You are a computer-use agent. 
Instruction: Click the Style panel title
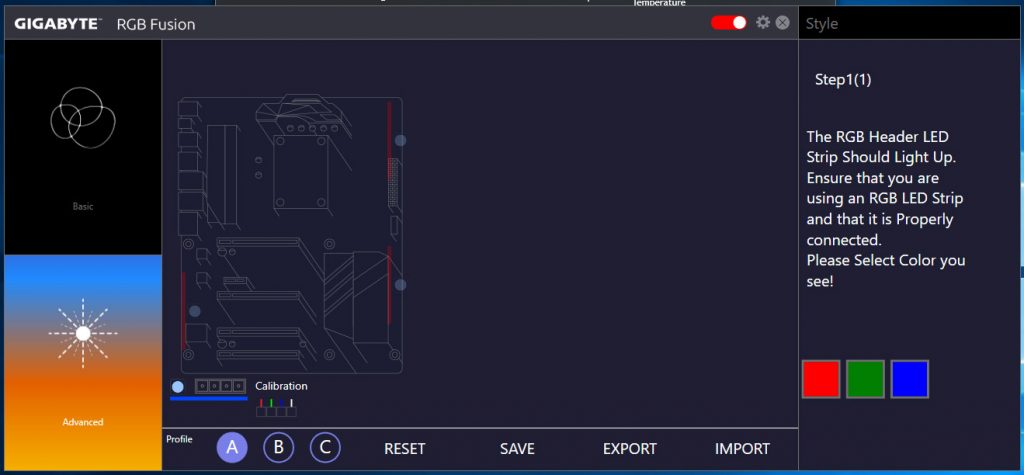(x=822, y=24)
